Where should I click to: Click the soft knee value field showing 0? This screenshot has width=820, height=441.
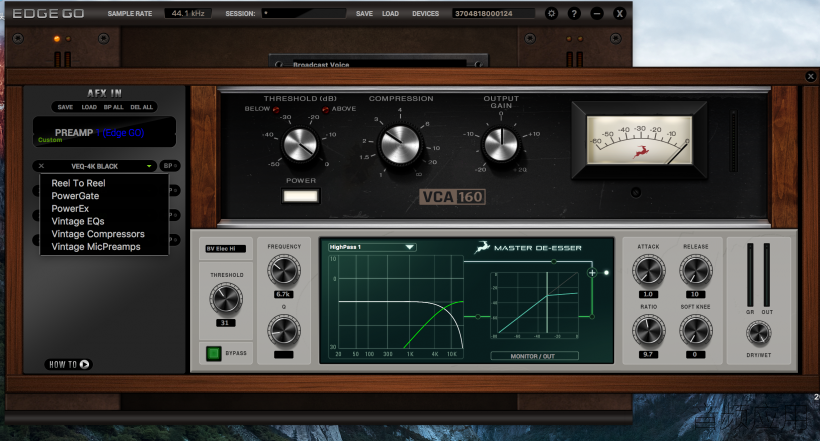point(695,354)
